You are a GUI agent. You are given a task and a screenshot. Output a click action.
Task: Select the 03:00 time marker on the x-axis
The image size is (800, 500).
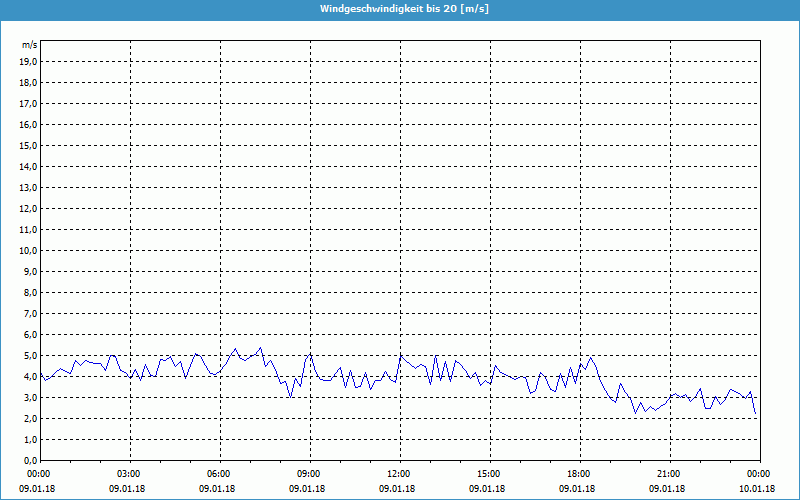tap(129, 474)
